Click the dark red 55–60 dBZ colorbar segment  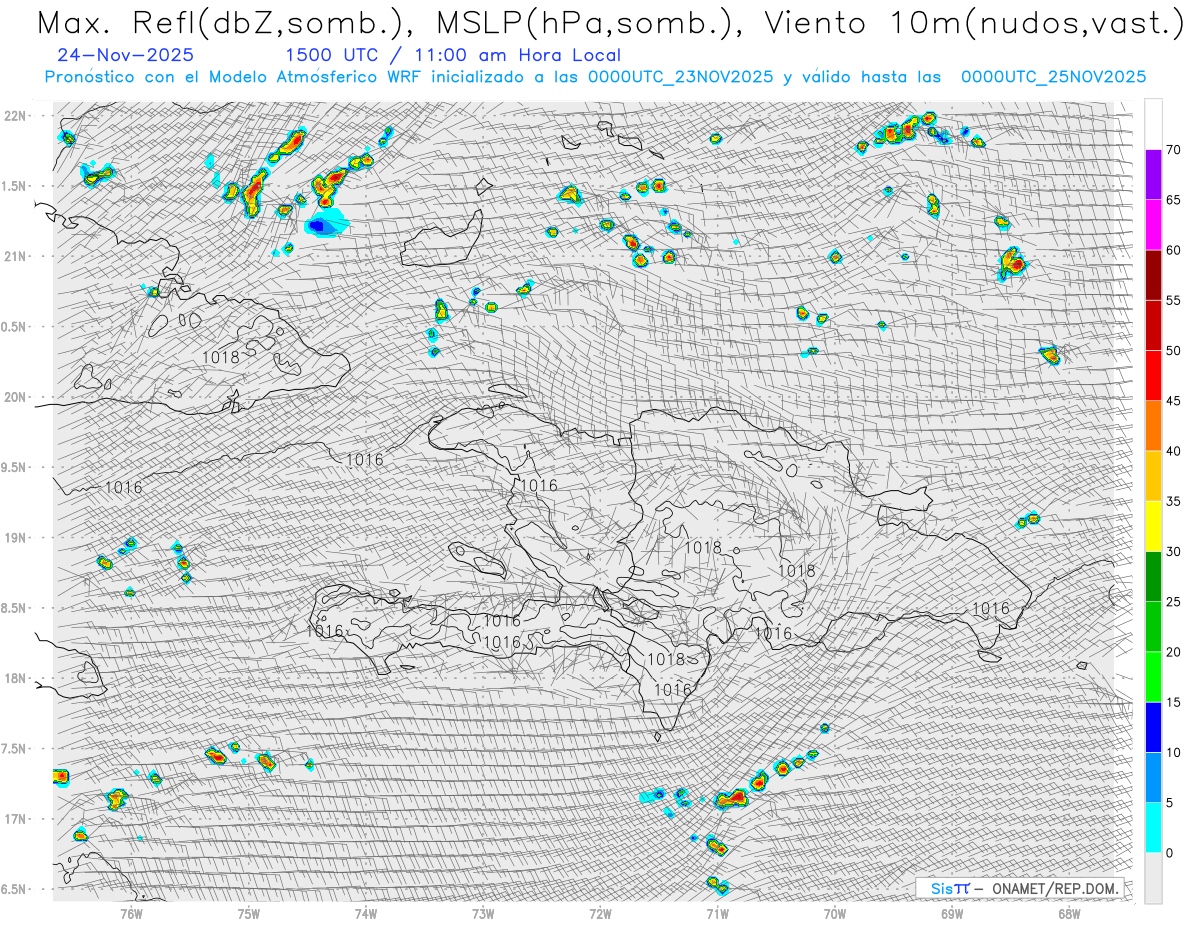tap(1153, 275)
